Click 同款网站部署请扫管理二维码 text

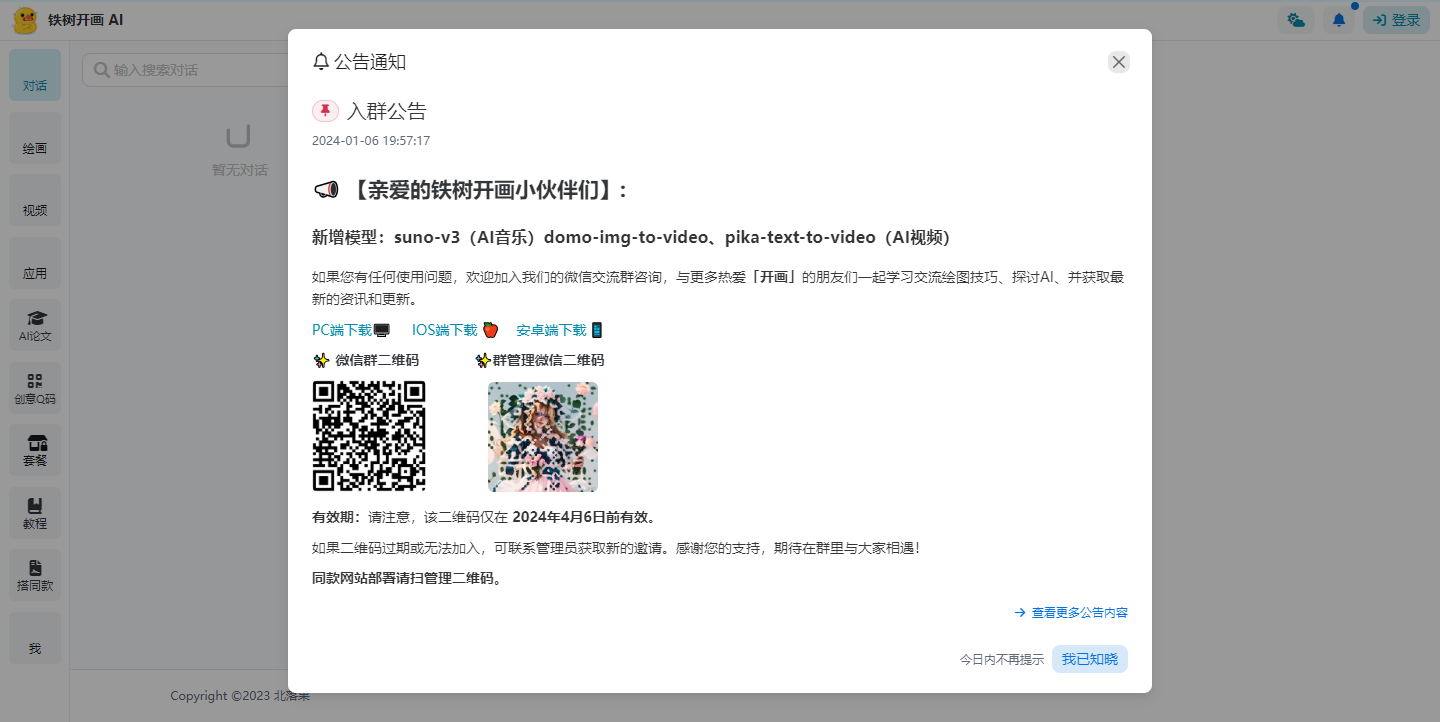click(x=407, y=578)
